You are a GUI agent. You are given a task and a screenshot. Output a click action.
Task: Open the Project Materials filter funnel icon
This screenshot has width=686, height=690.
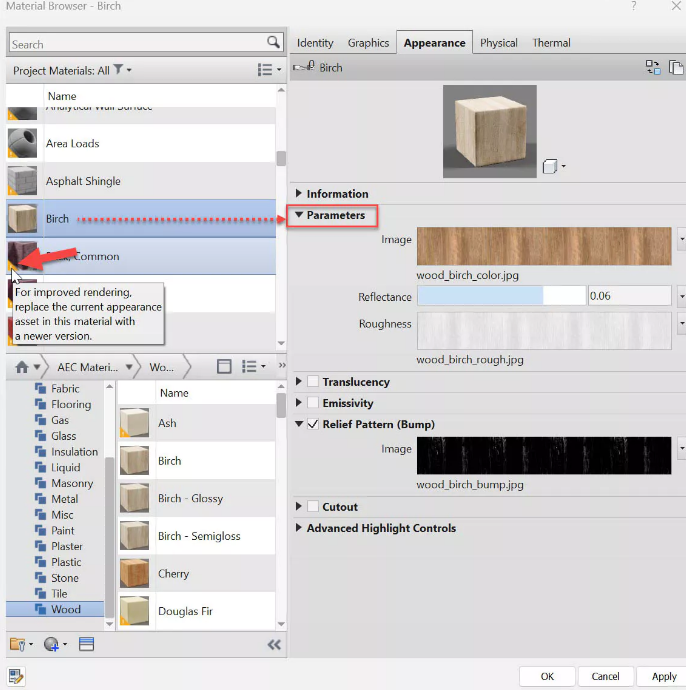pyautogui.click(x=118, y=70)
